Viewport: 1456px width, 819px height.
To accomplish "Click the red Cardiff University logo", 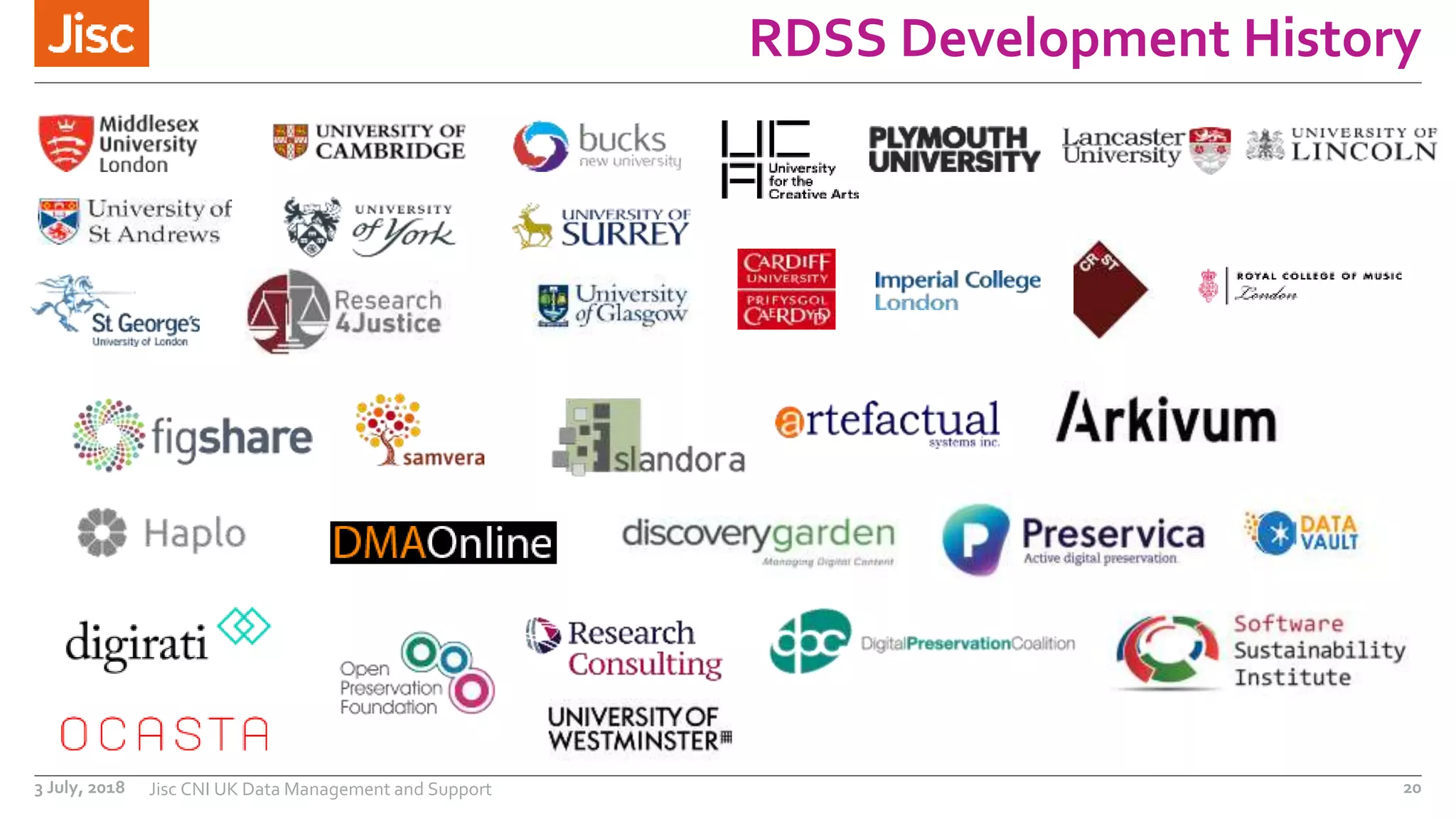I will tap(786, 289).
